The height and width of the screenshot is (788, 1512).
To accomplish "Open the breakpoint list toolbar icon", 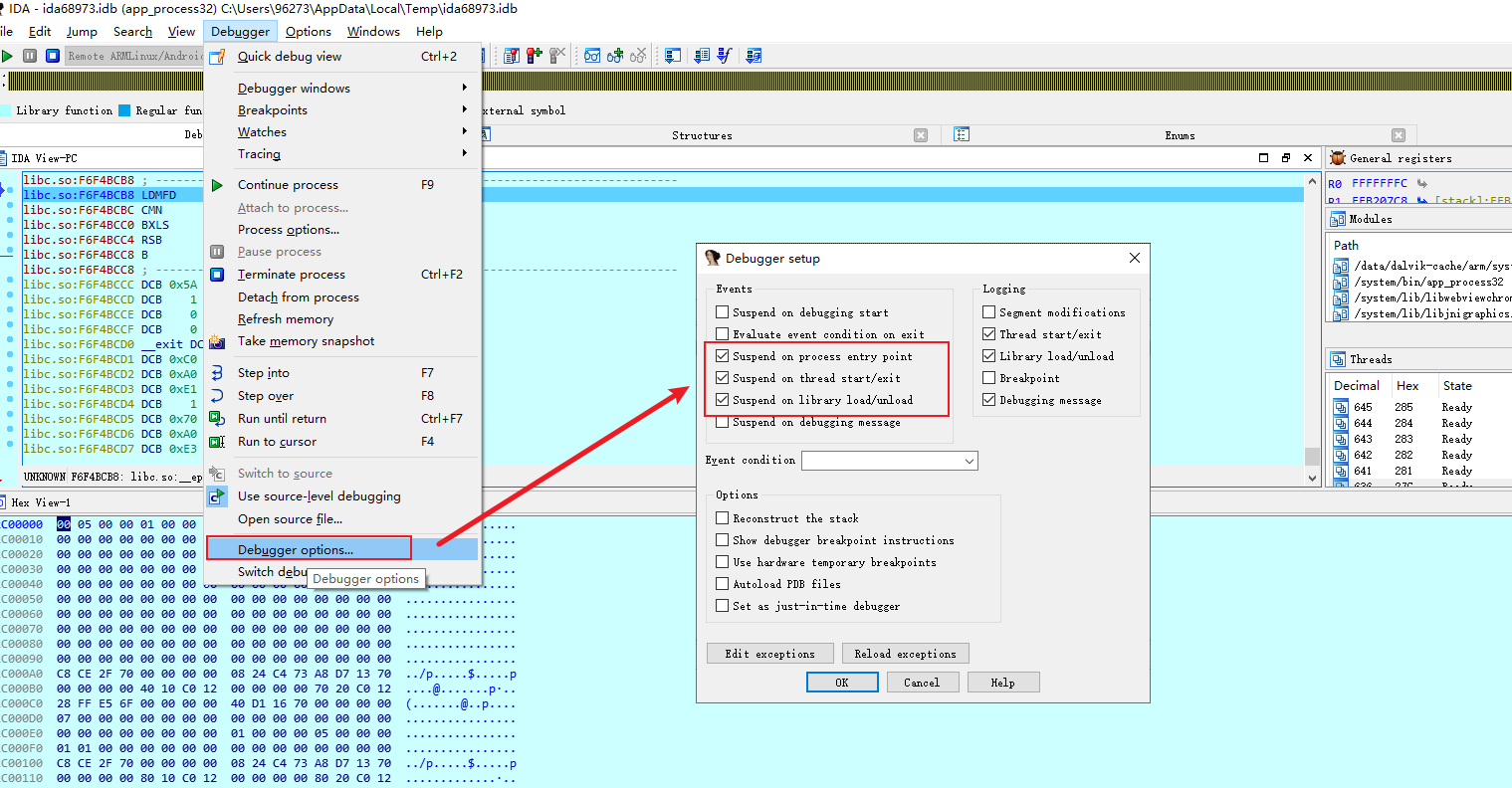I will [x=512, y=56].
